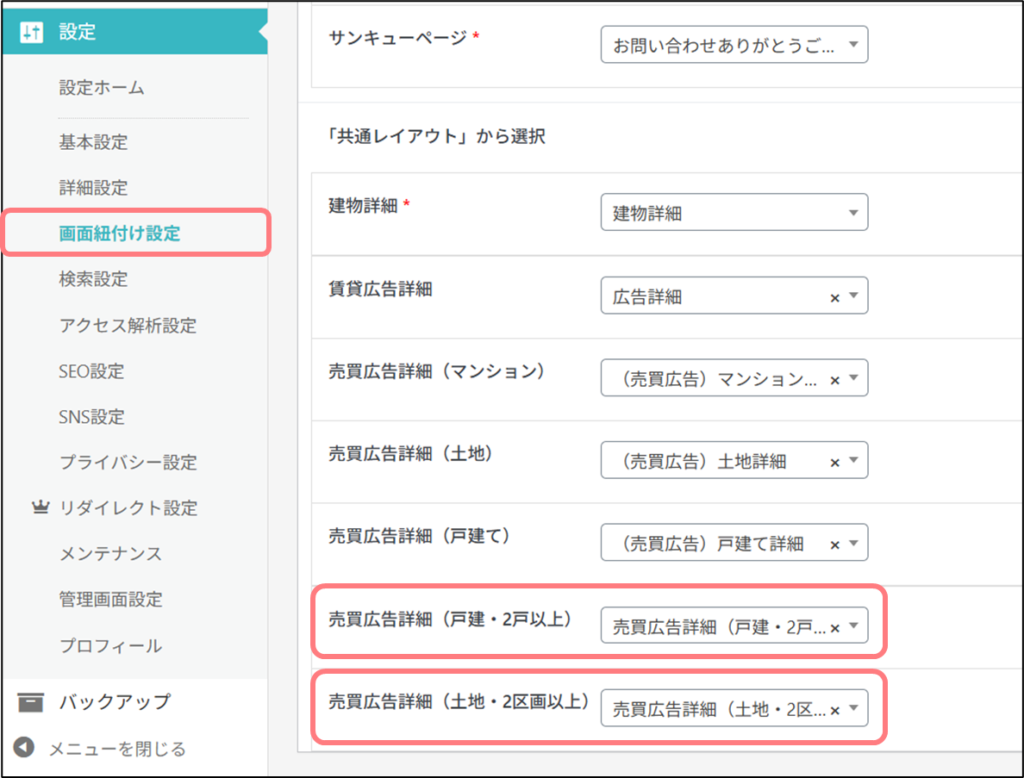Image resolution: width=1024 pixels, height=778 pixels.
Task: Click the crown icon beside リダイレクト設定
Action: pyautogui.click(x=40, y=508)
